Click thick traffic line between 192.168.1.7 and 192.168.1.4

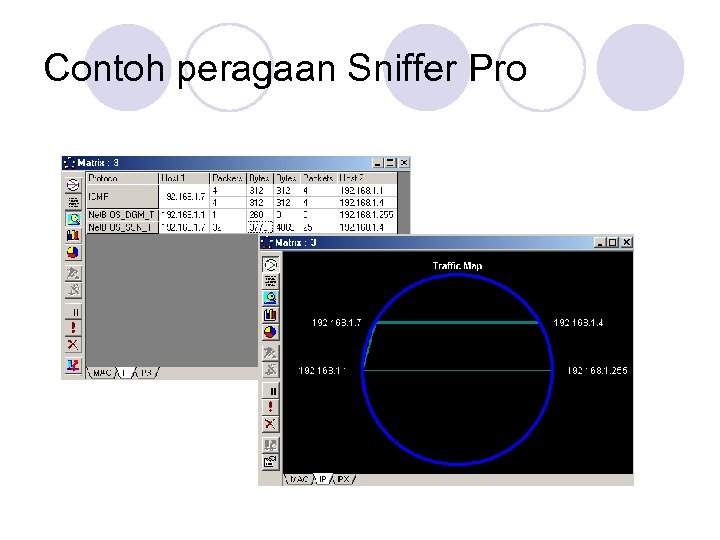click(x=457, y=323)
